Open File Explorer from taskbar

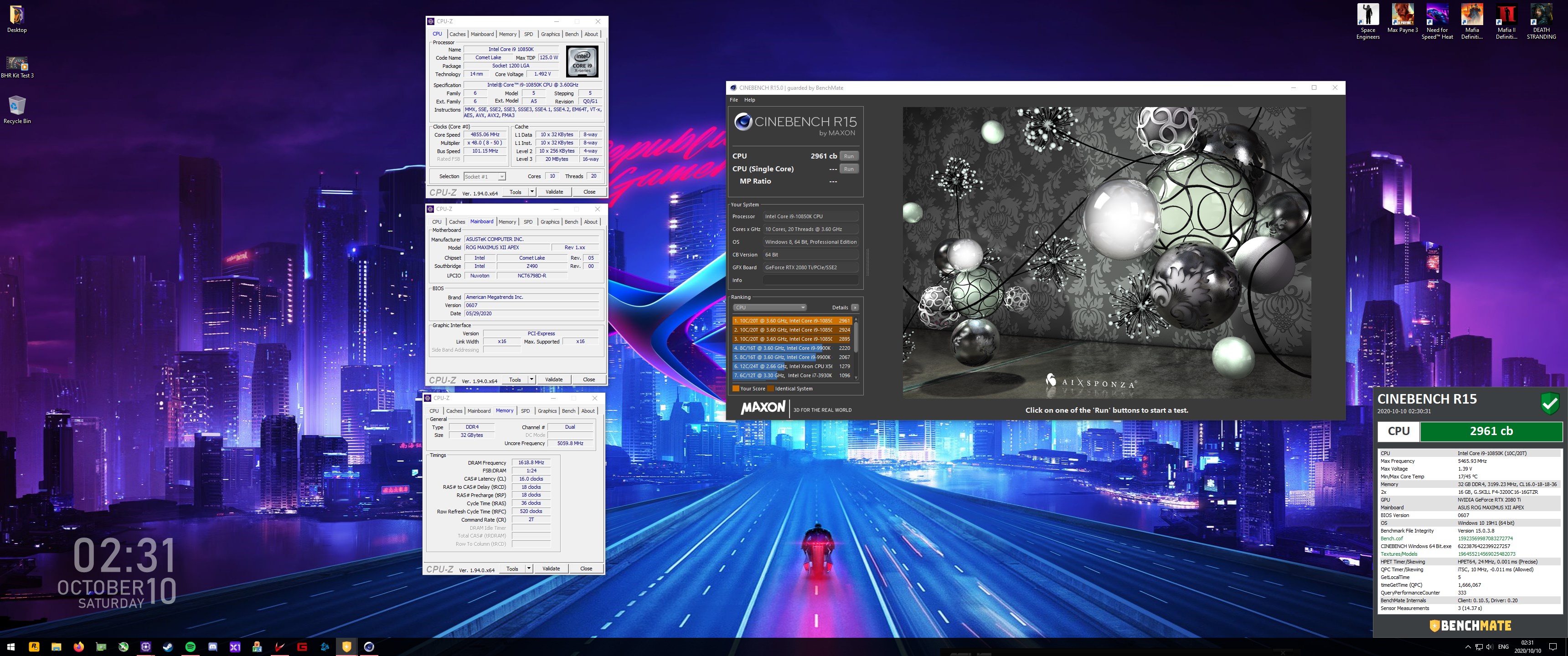[57, 647]
